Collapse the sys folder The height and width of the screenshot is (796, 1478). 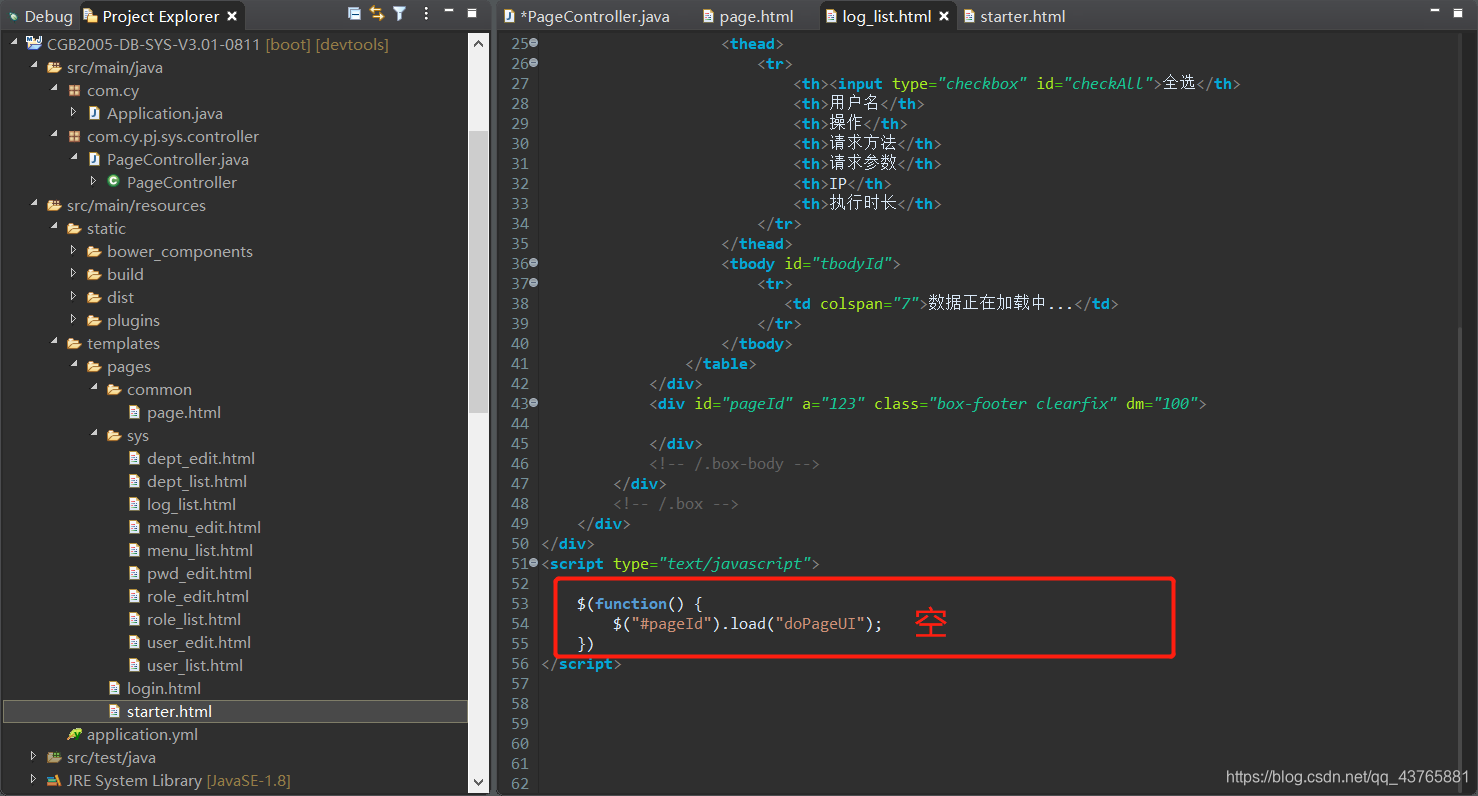(x=93, y=435)
